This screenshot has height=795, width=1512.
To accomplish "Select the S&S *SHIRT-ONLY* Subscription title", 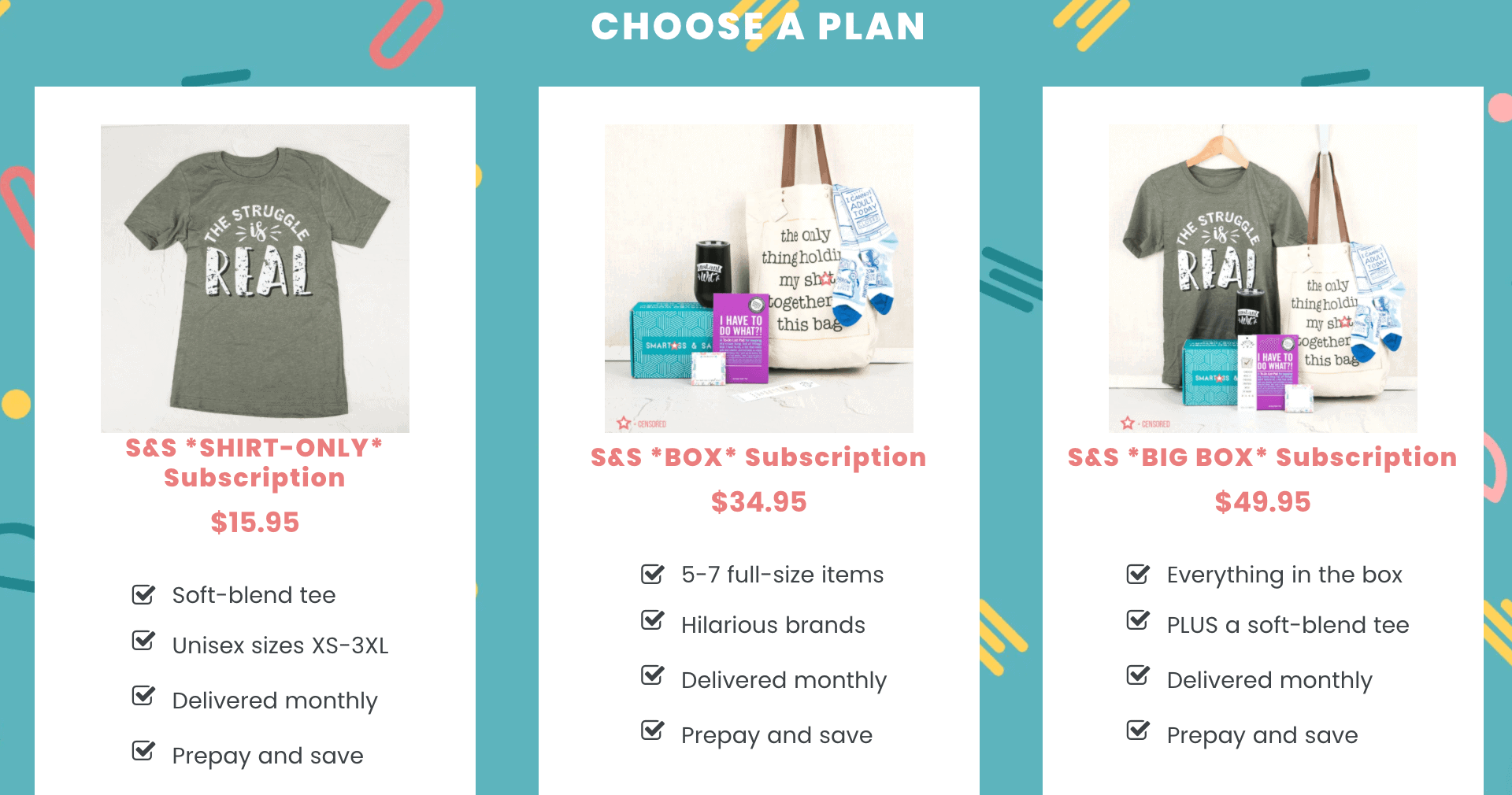I will pyautogui.click(x=254, y=463).
